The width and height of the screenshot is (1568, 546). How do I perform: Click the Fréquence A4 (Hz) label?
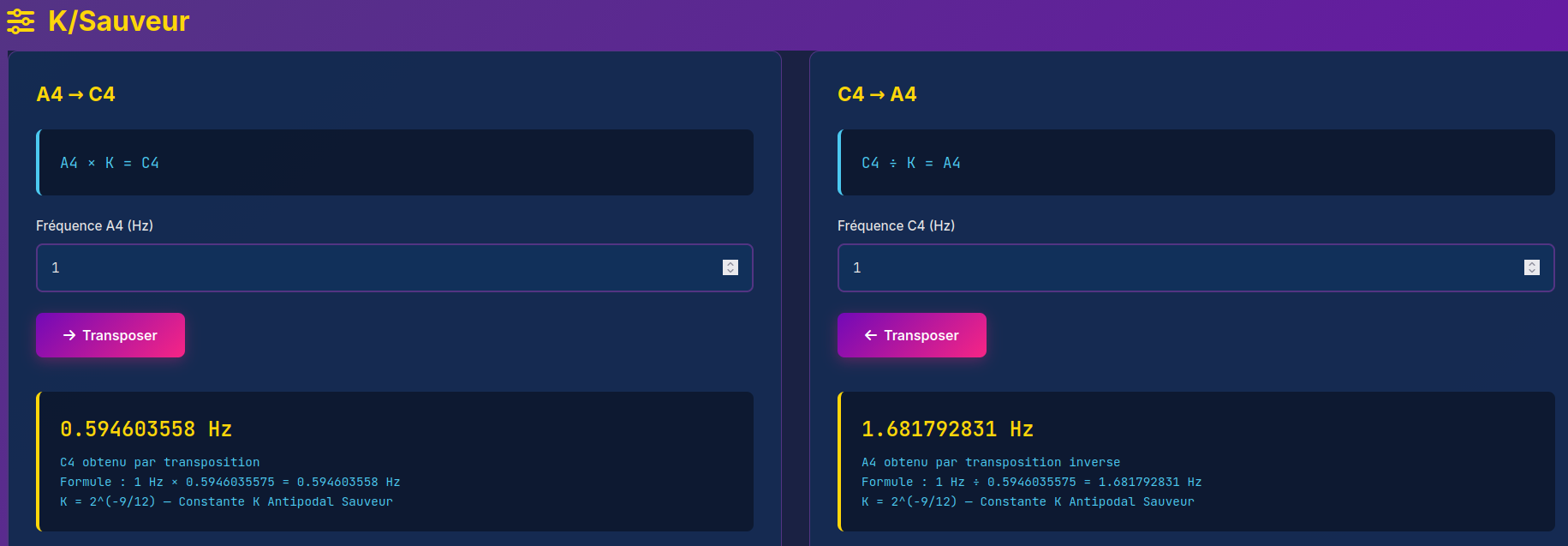click(94, 225)
